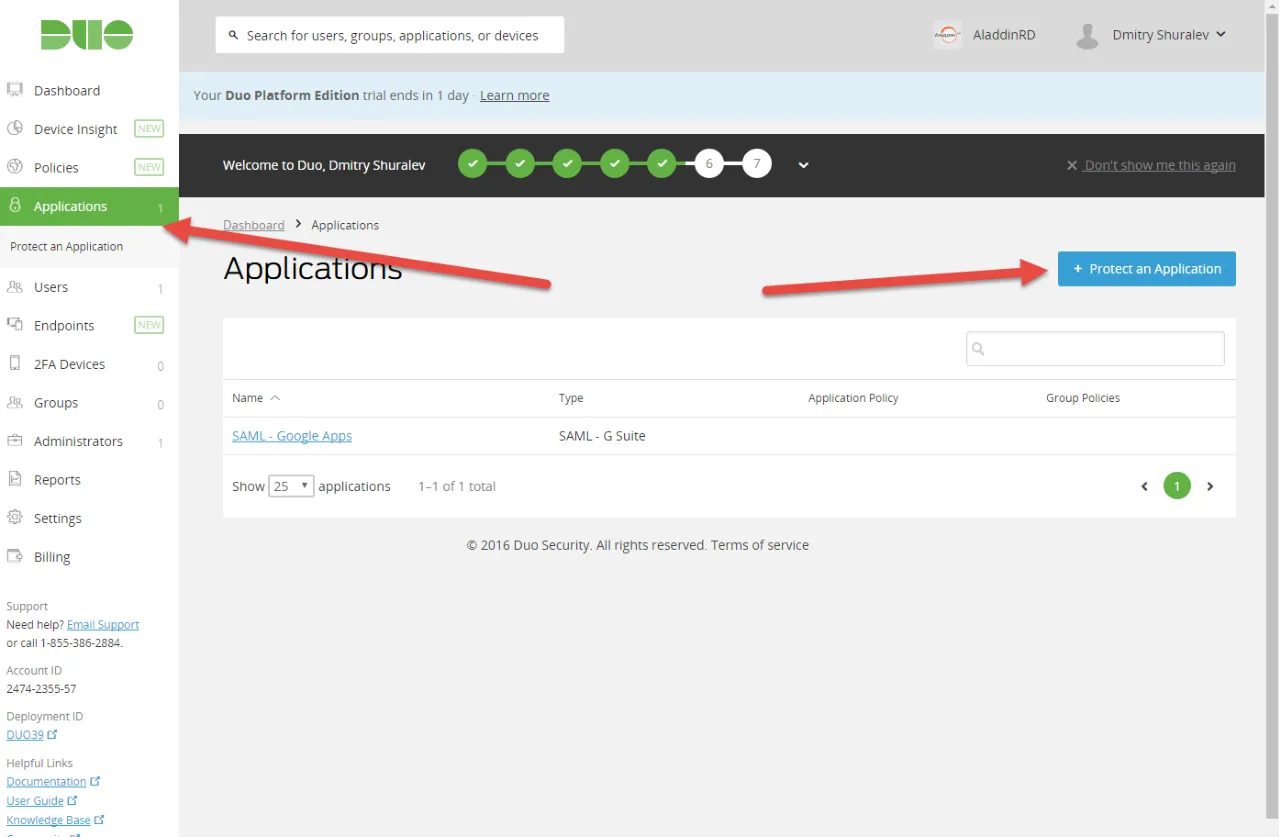The image size is (1281, 837).
Task: Go to previous page arrow
Action: point(1145,487)
